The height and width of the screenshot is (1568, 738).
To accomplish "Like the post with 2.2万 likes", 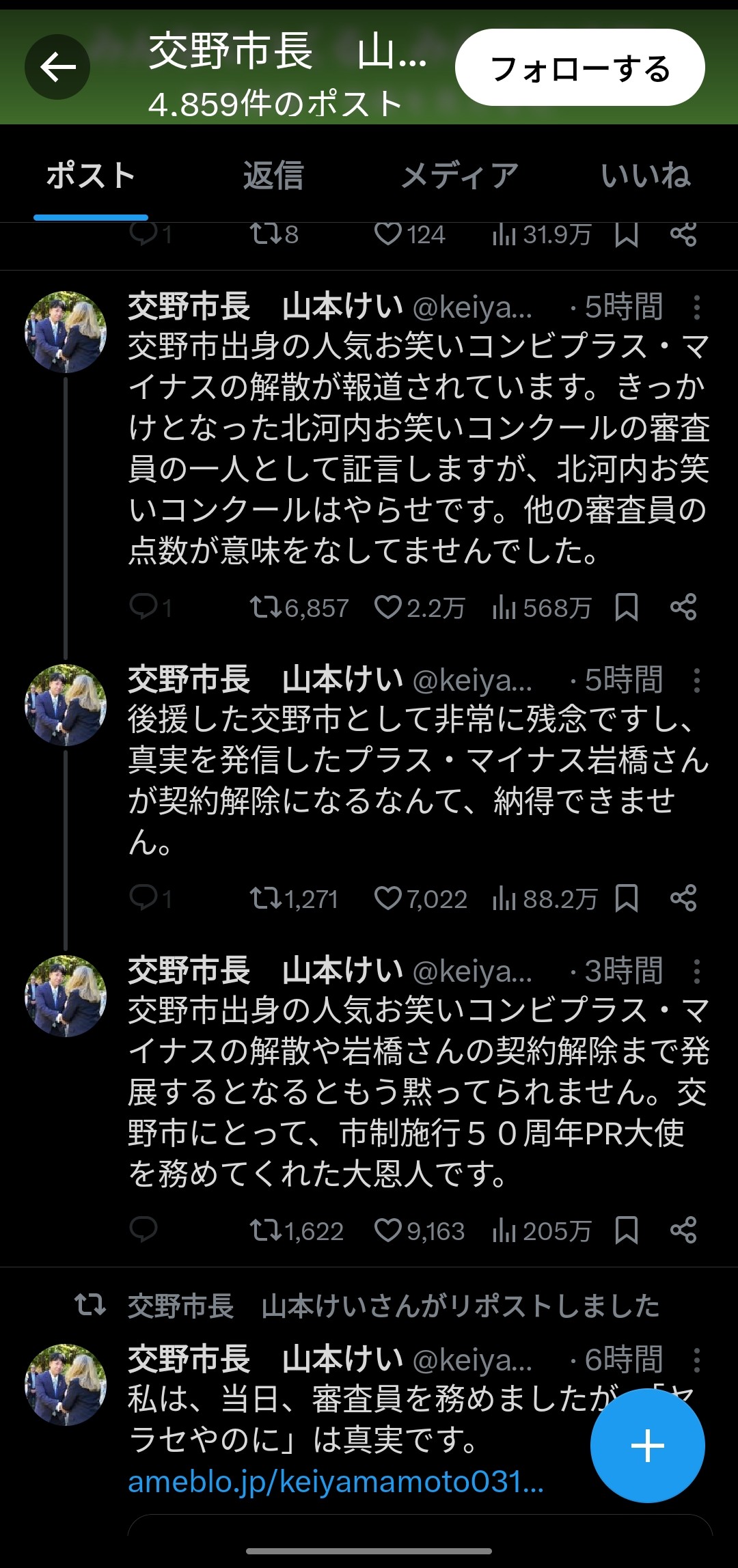I will pos(388,607).
